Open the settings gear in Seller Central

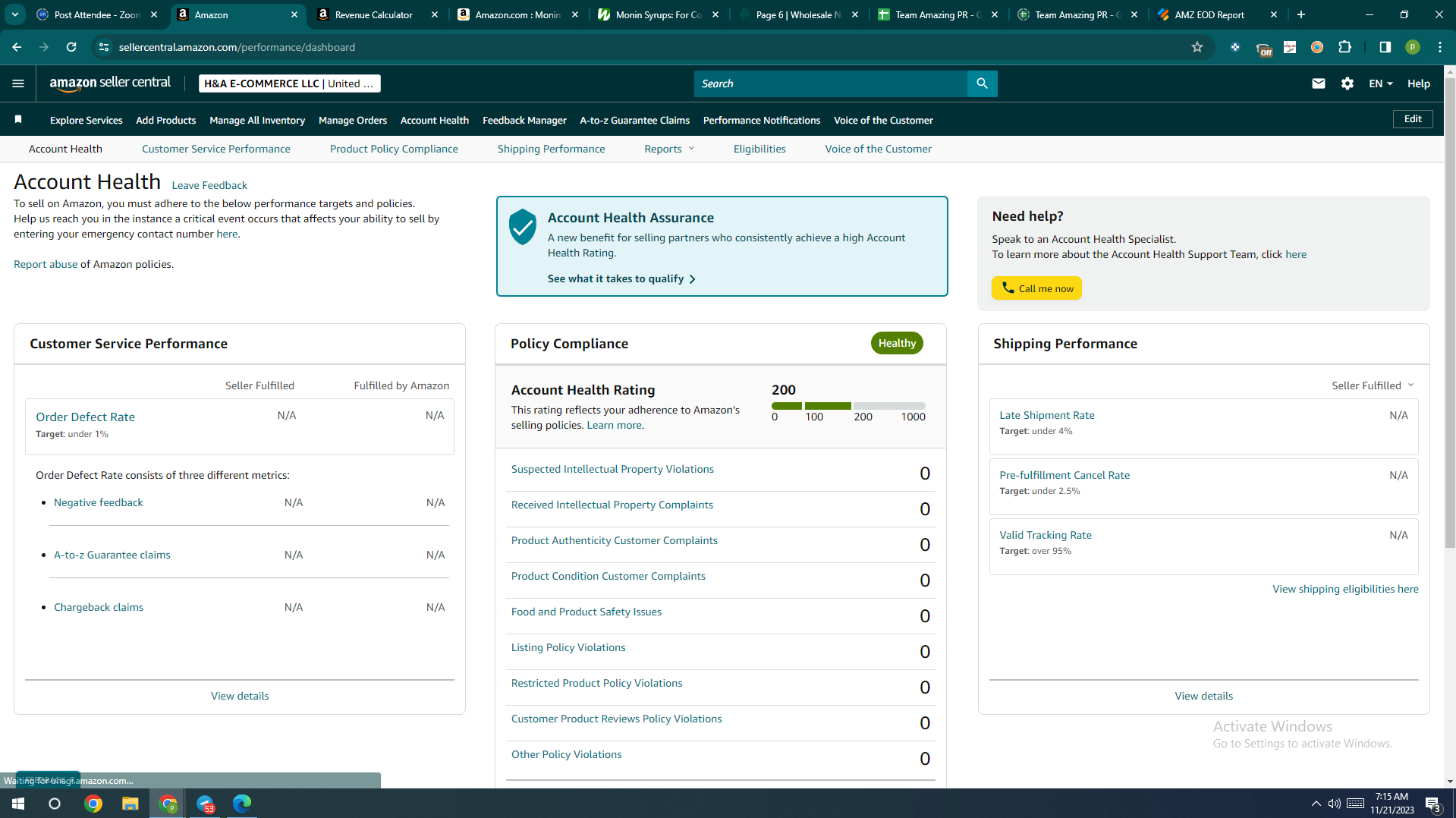tap(1348, 83)
